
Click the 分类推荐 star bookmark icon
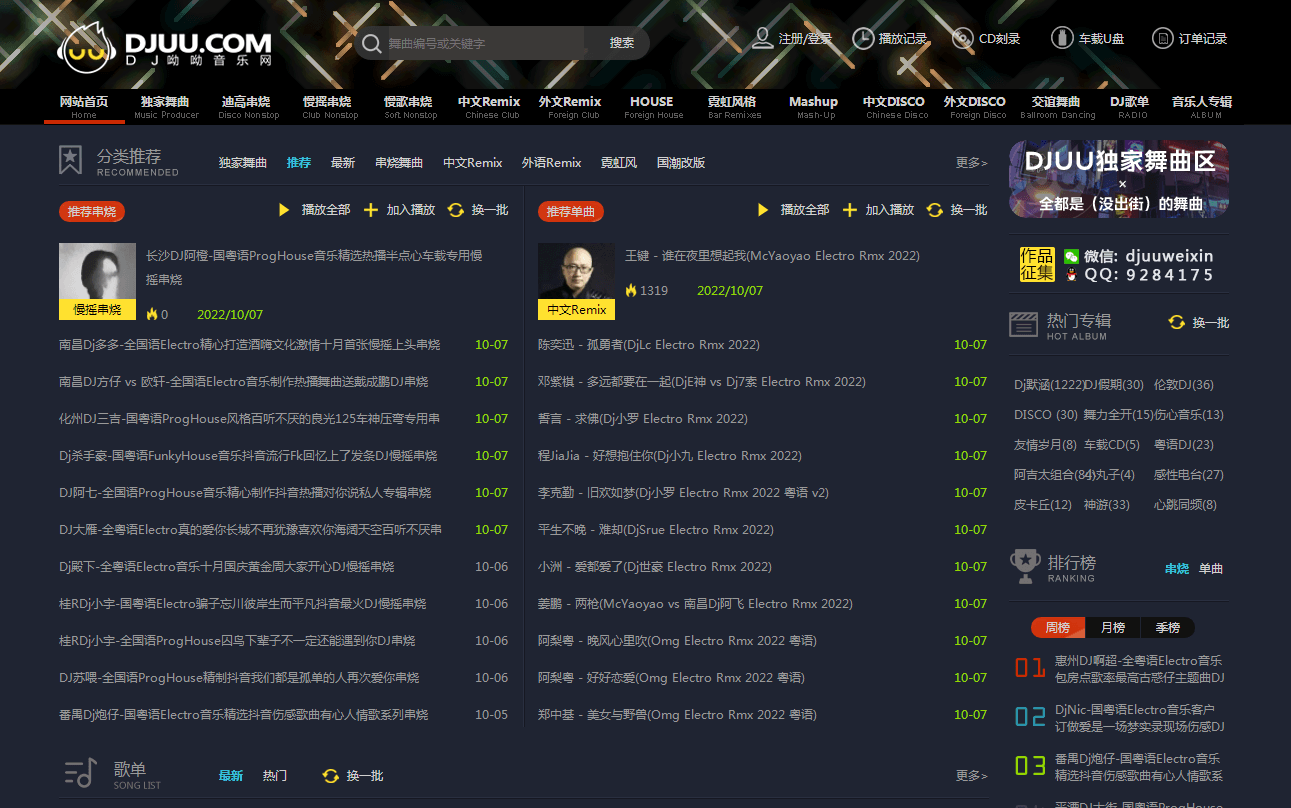(70, 160)
